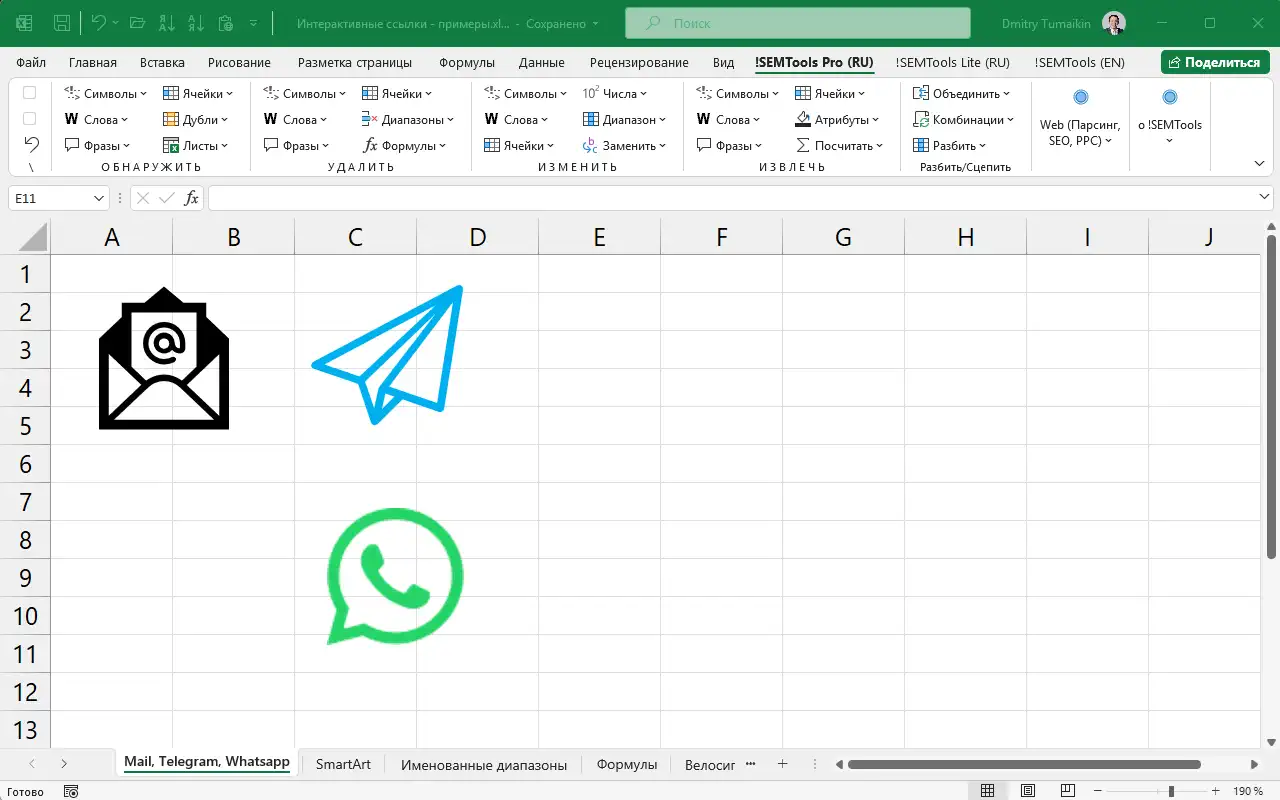This screenshot has width=1280, height=800.
Task: Open Ячейки in the ИЗВЛЕЧЬ group
Action: [x=830, y=93]
